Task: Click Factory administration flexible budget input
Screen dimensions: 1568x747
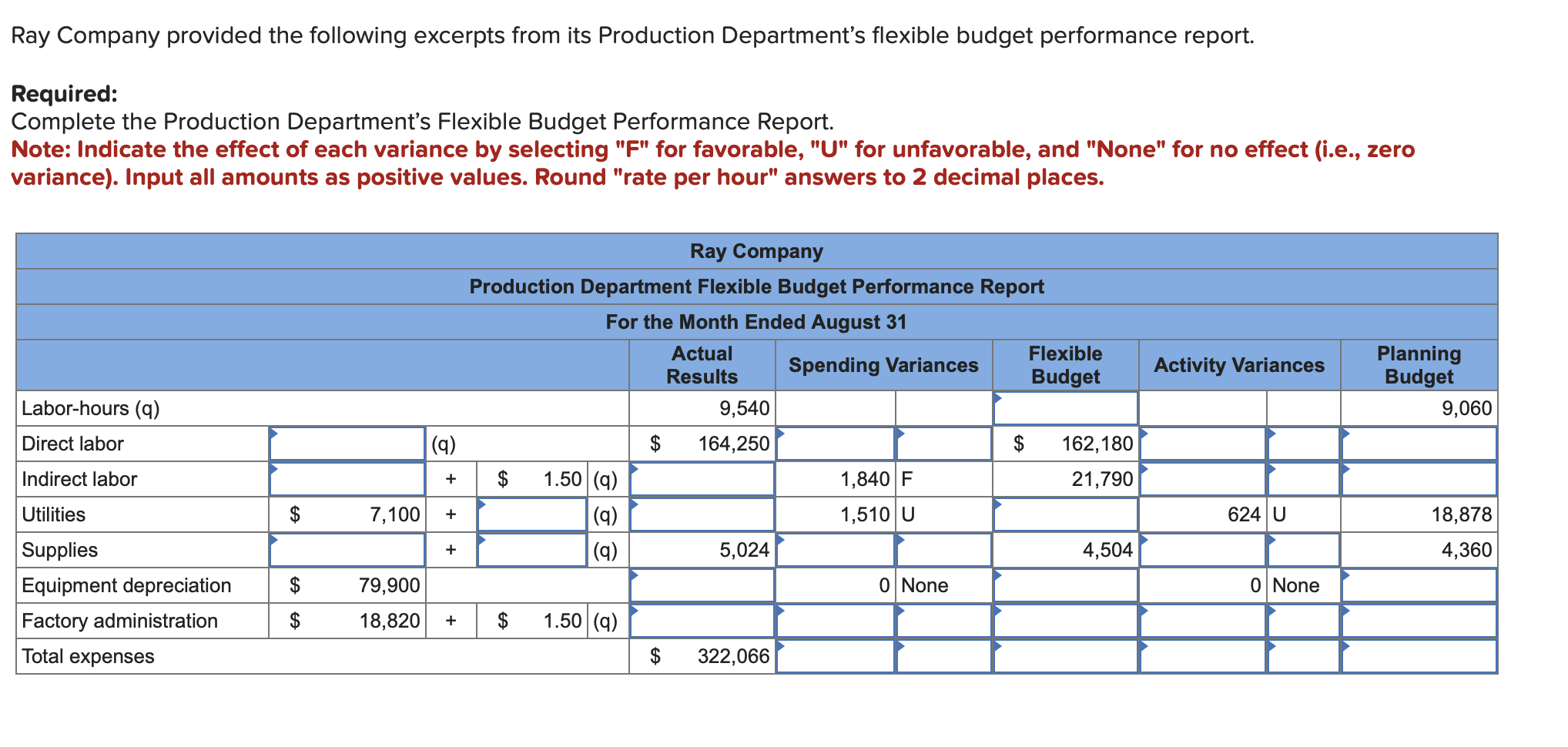Action: (1065, 621)
